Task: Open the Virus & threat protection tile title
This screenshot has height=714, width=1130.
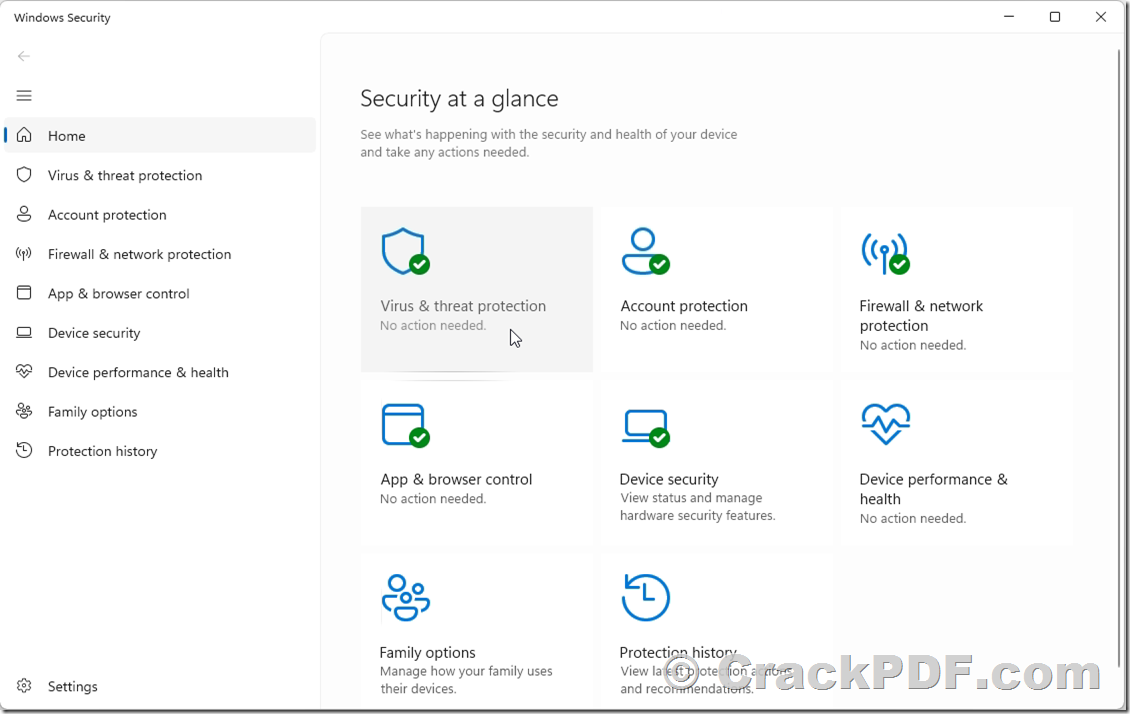Action: click(463, 306)
